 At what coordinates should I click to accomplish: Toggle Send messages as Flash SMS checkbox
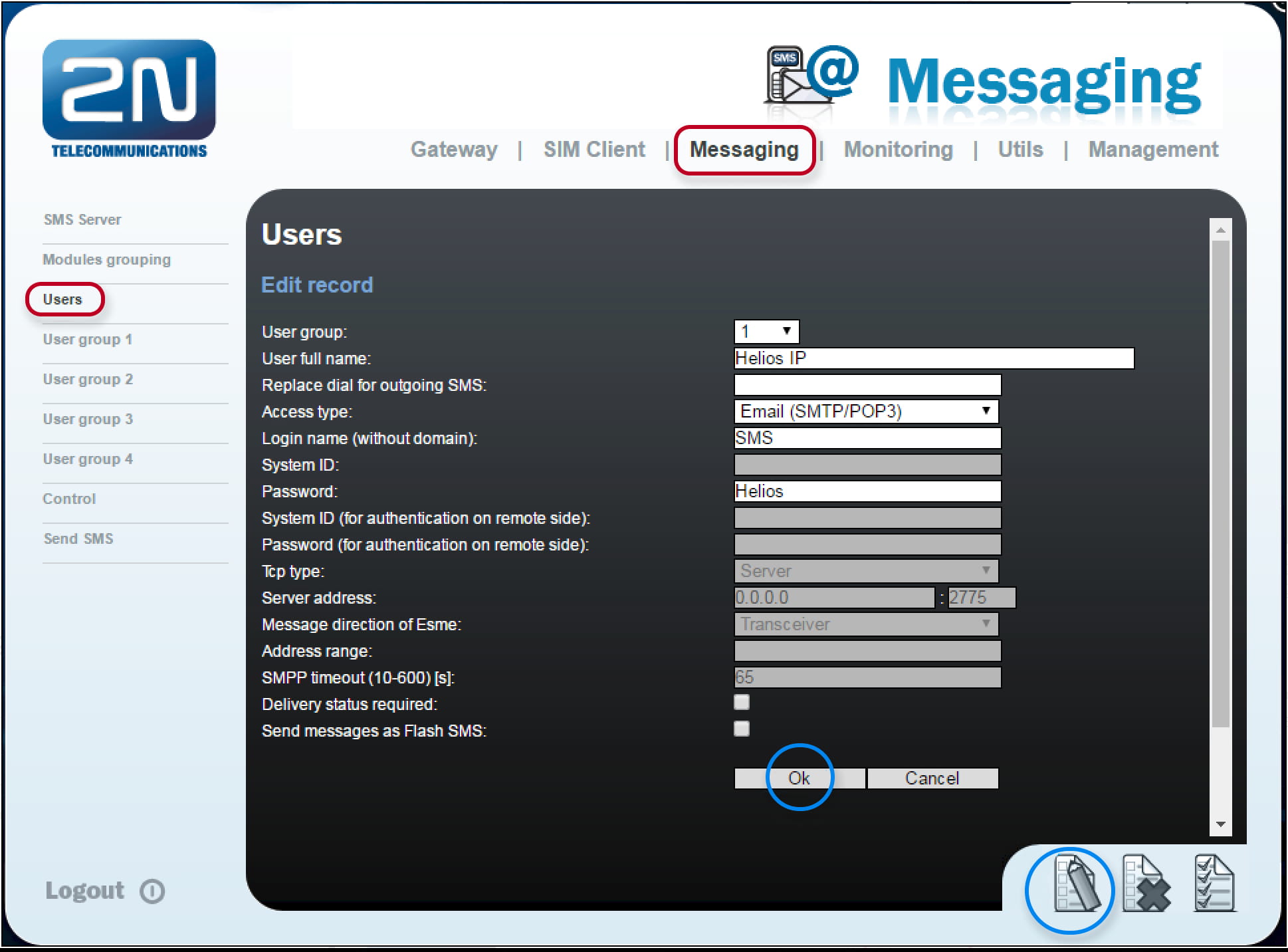tap(742, 729)
